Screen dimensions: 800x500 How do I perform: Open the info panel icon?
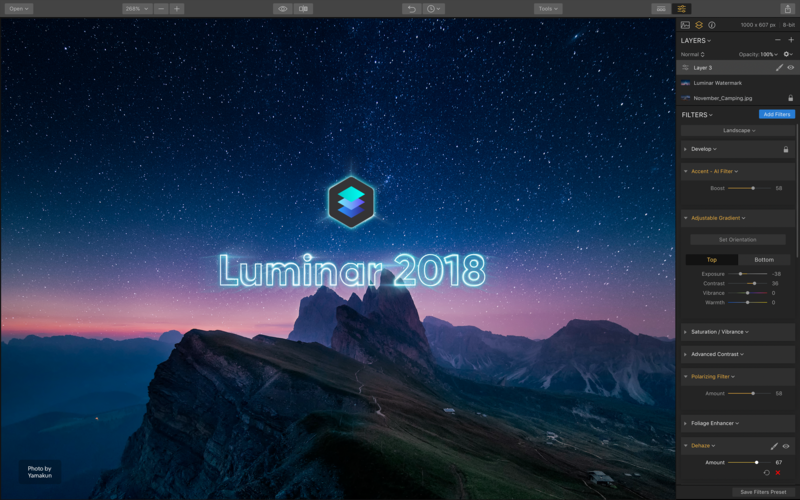[x=712, y=25]
